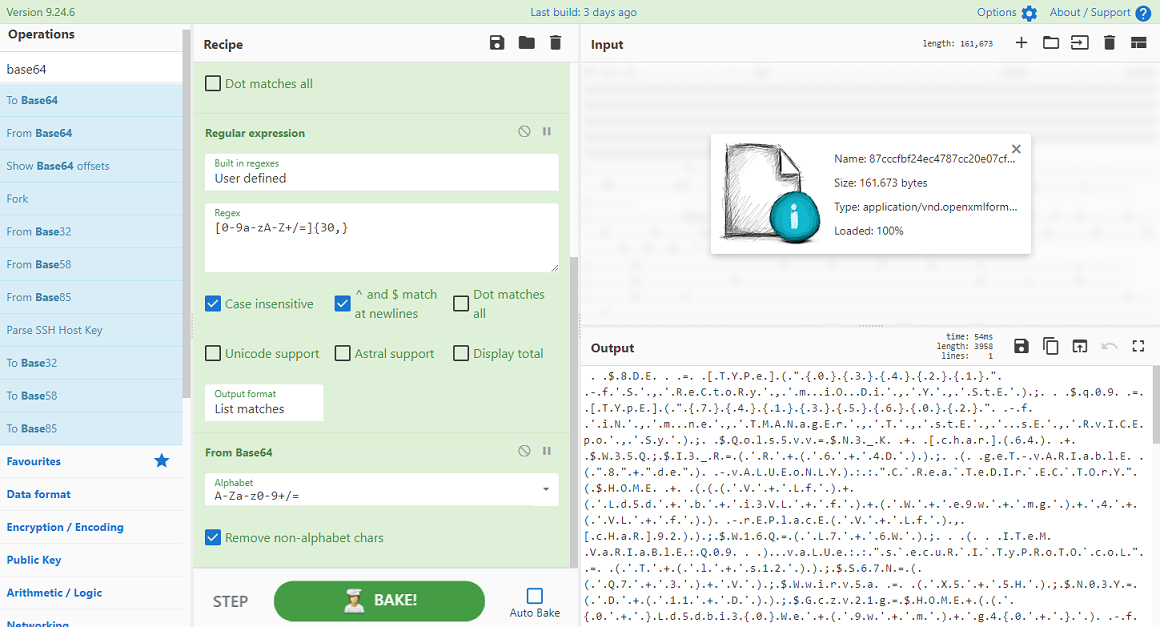This screenshot has width=1160, height=627.
Task: Open Options gear icon
Action: point(1029,13)
